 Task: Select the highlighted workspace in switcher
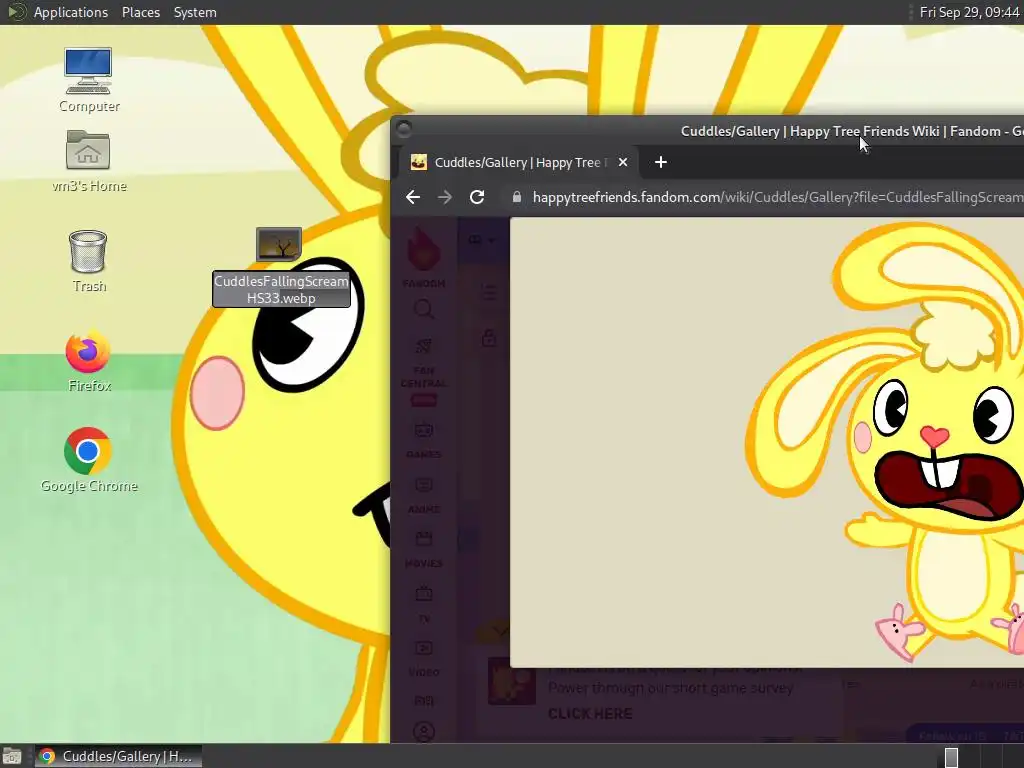tap(952, 757)
